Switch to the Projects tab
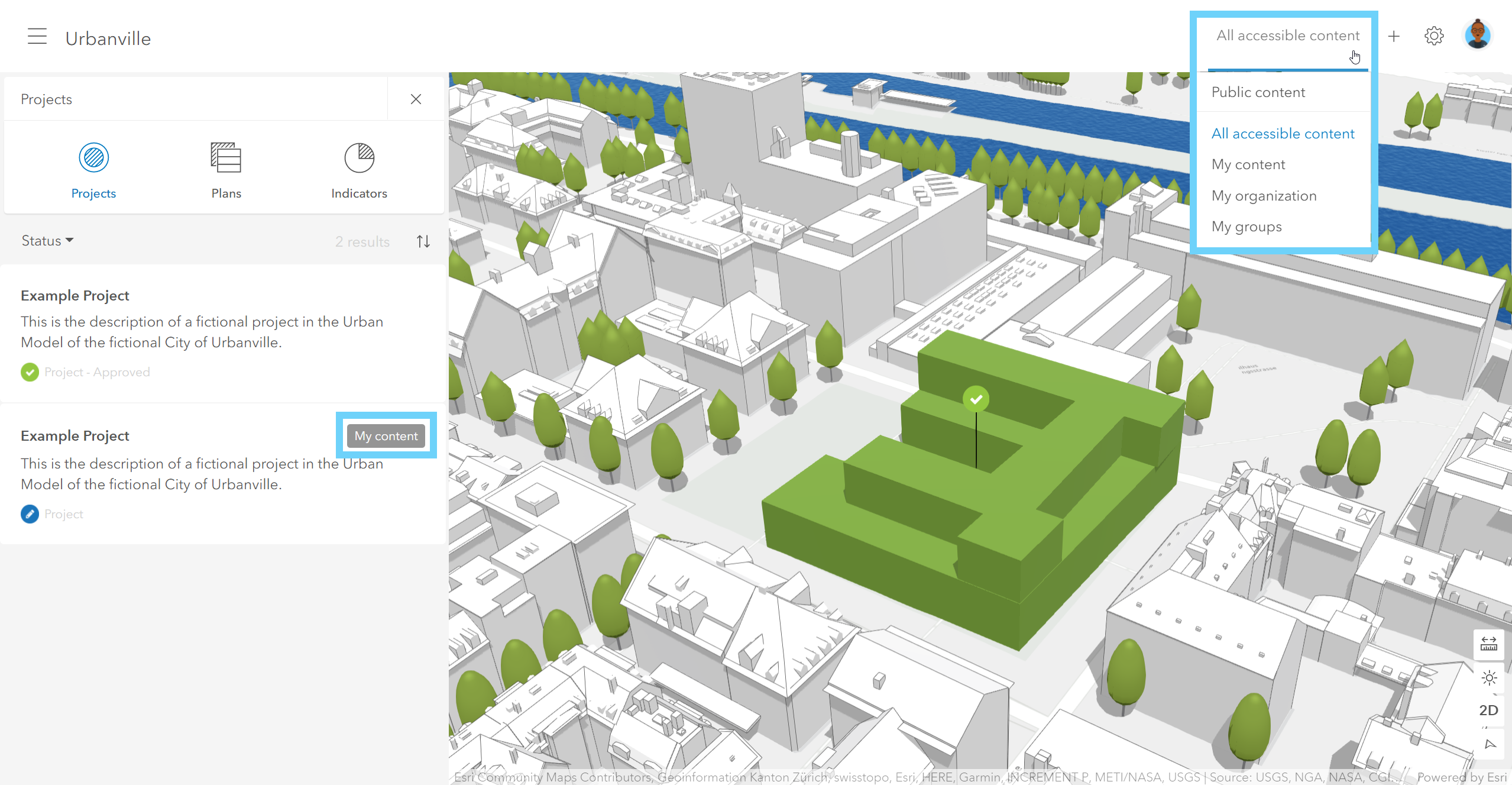The image size is (1512, 785). 93,169
